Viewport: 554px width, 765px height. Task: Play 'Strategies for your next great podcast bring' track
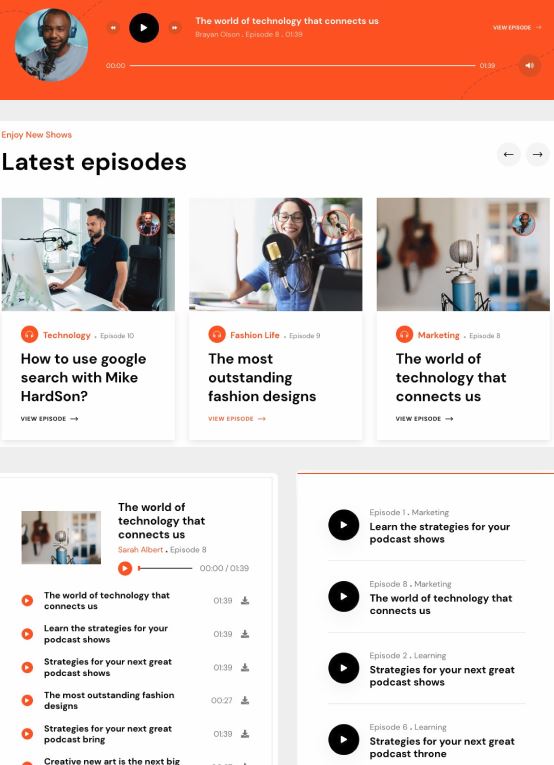pos(27,734)
